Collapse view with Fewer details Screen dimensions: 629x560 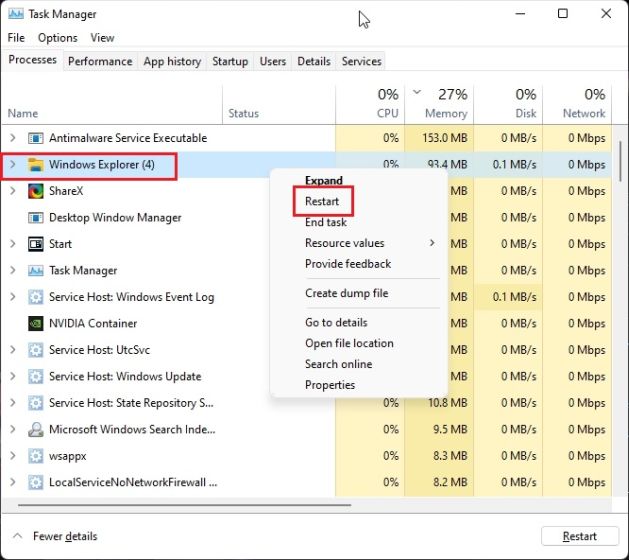point(56,536)
